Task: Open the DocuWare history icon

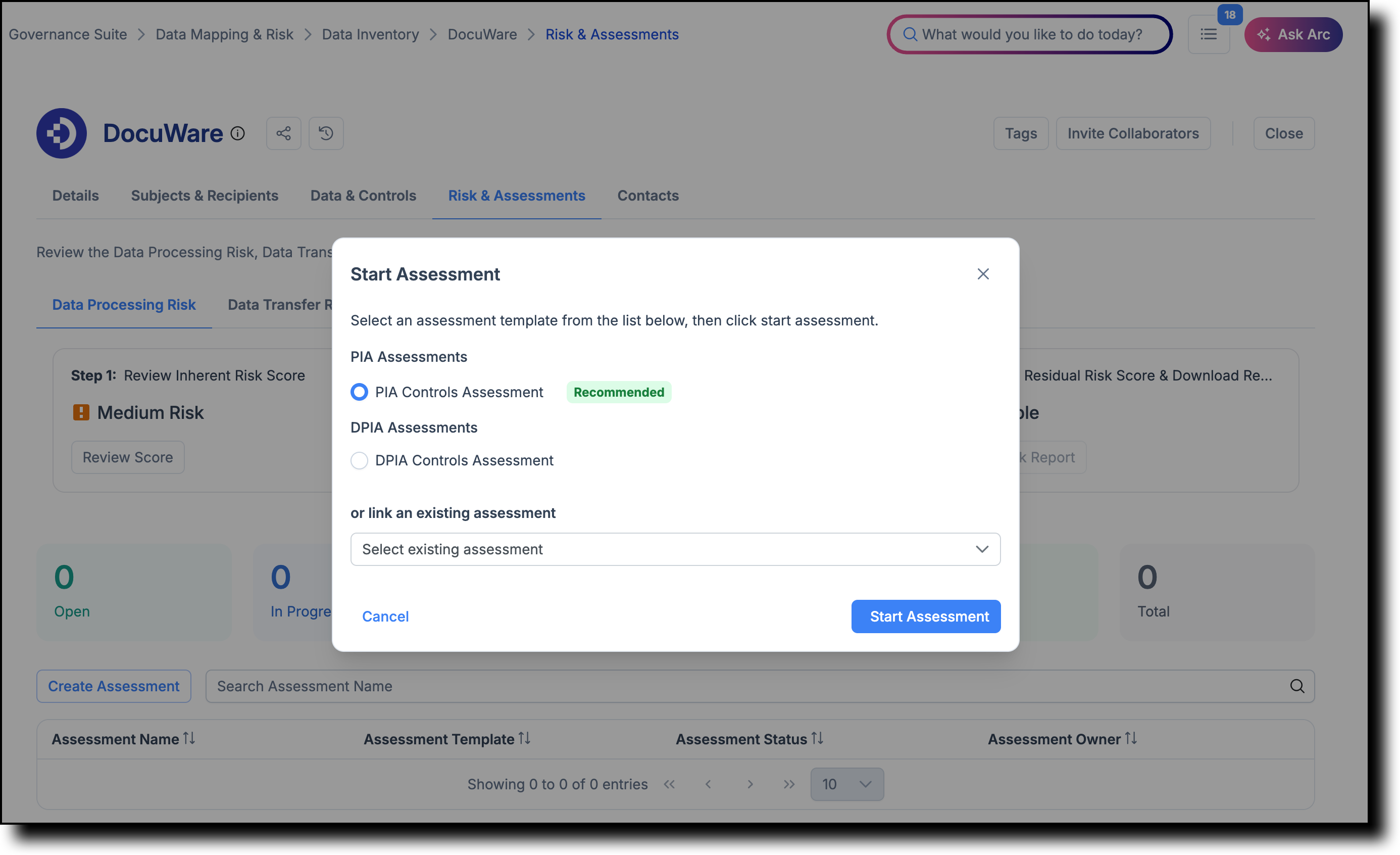Action: pos(326,133)
